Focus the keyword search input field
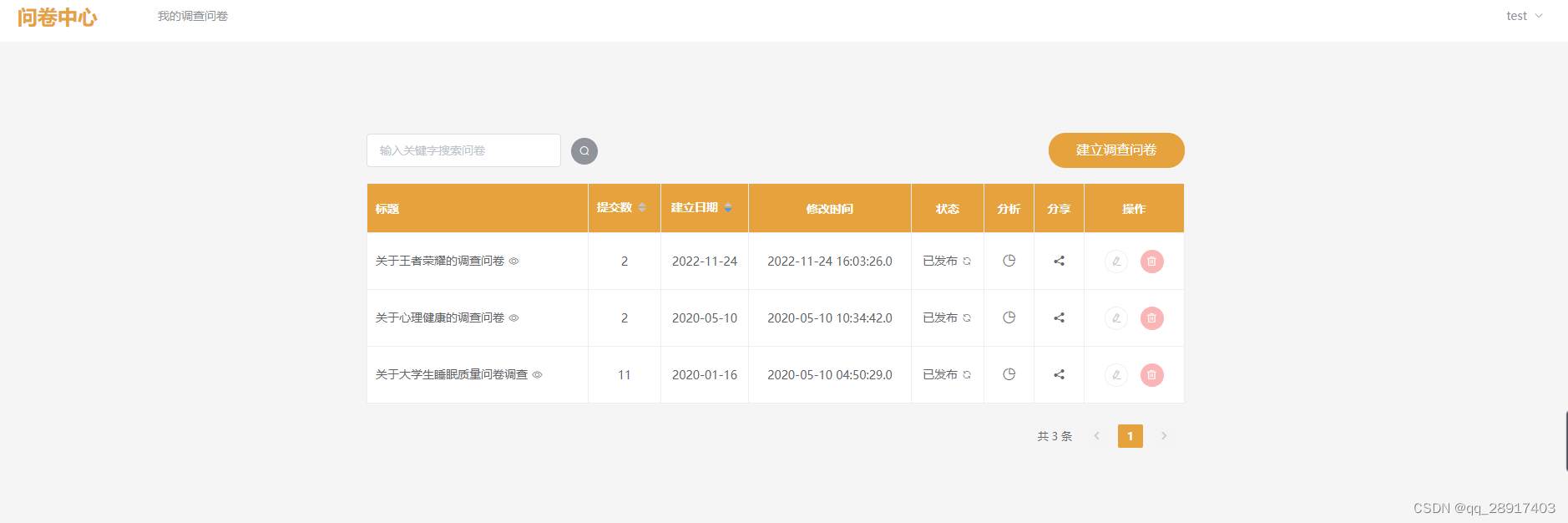This screenshot has width=1568, height=523. coord(463,150)
